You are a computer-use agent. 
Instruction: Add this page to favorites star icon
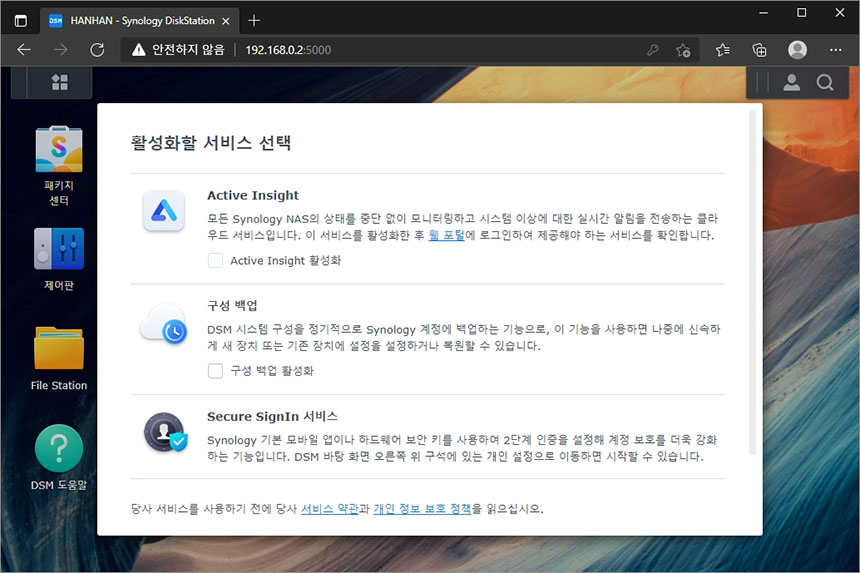(x=683, y=50)
